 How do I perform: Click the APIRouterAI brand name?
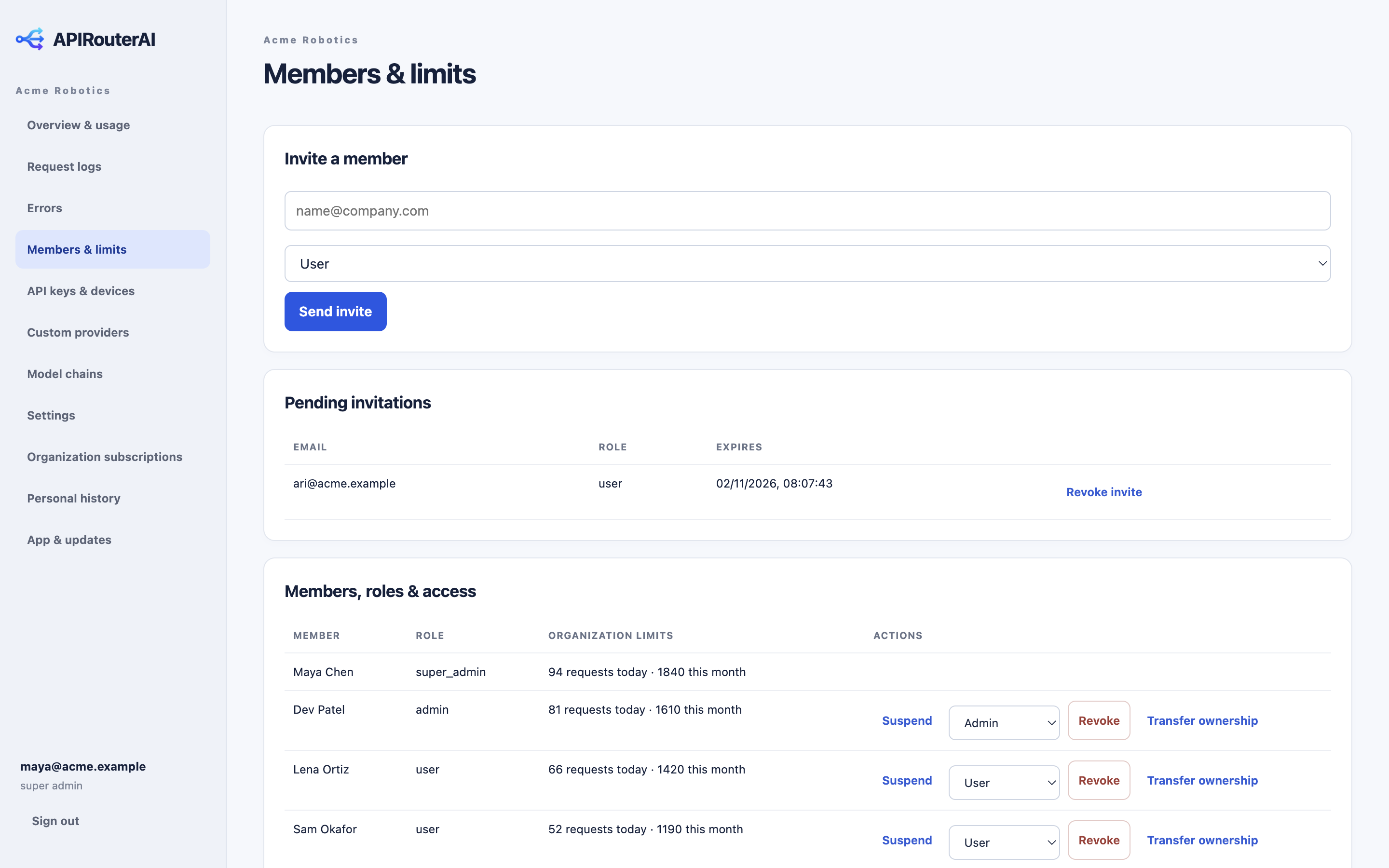pyautogui.click(x=104, y=39)
